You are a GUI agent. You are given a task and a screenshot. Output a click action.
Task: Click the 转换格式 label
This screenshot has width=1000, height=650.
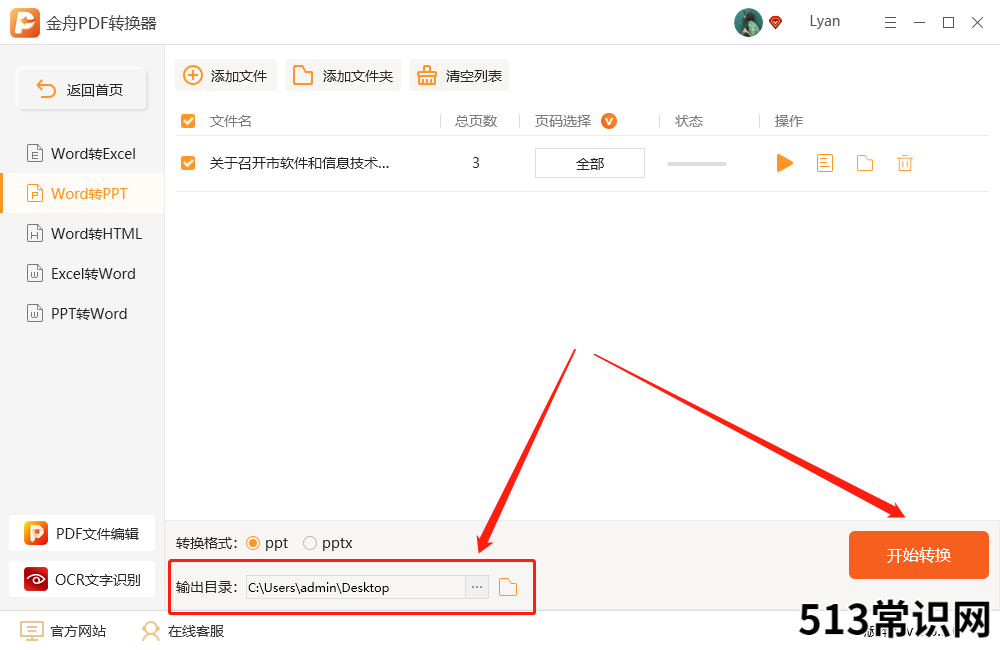pos(207,543)
